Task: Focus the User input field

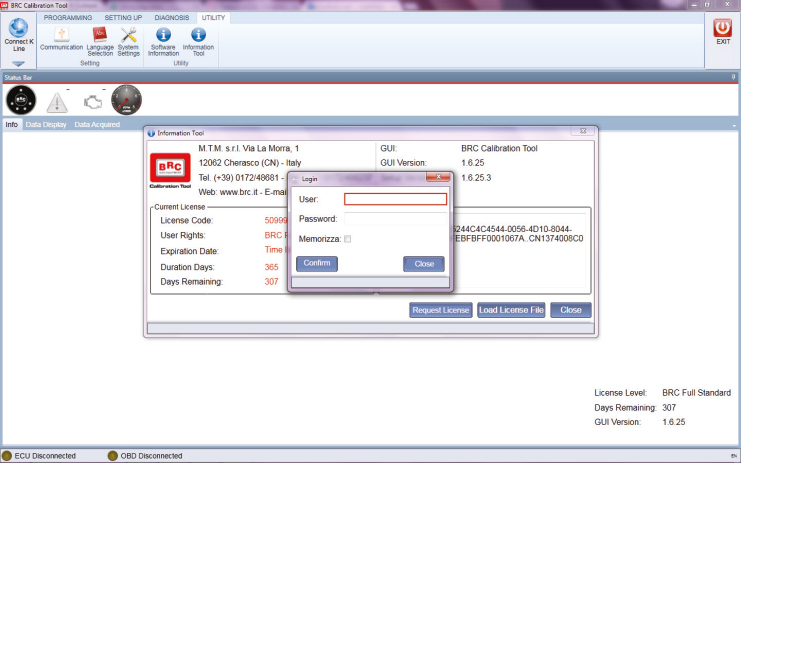Action: click(x=395, y=199)
